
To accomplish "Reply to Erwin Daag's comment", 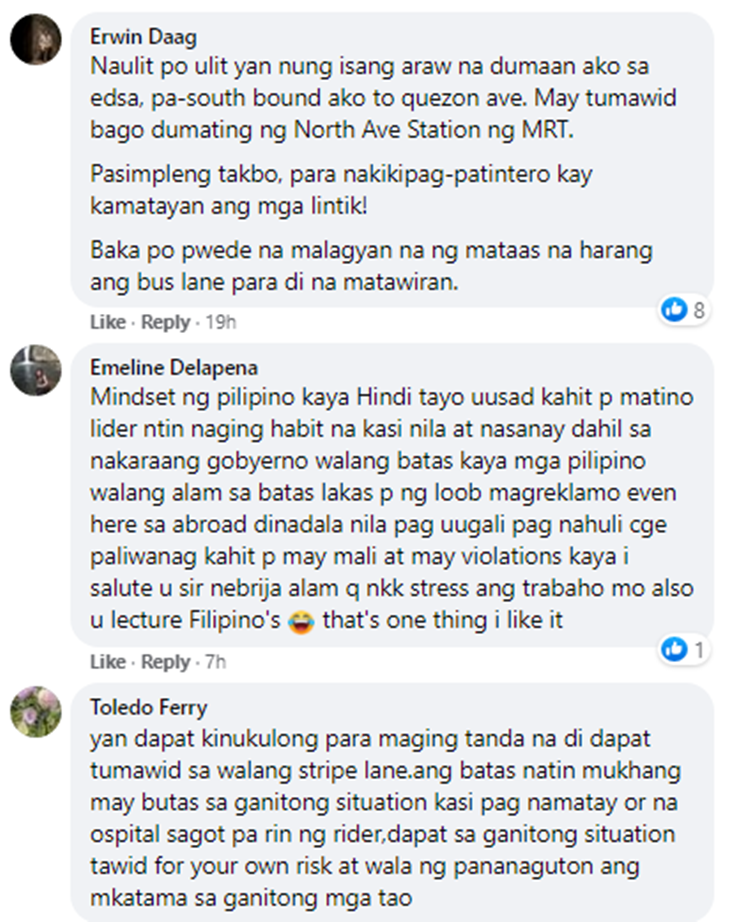I will point(165,322).
